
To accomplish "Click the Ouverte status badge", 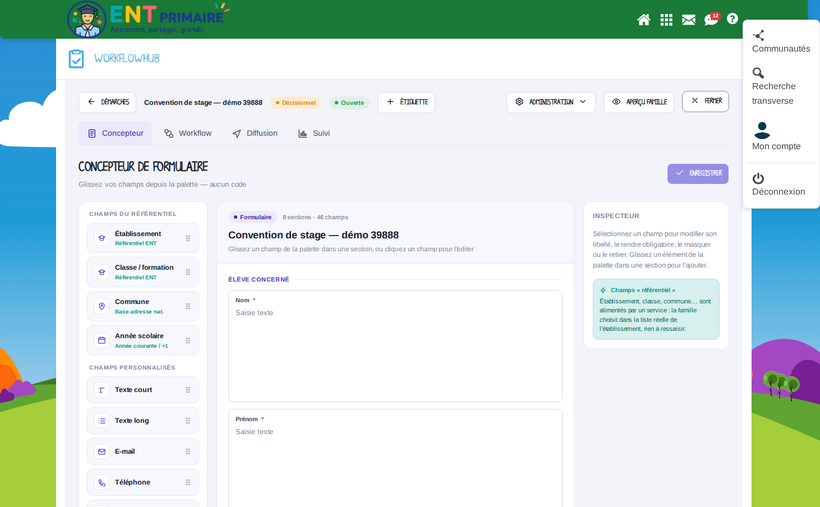I will (349, 103).
